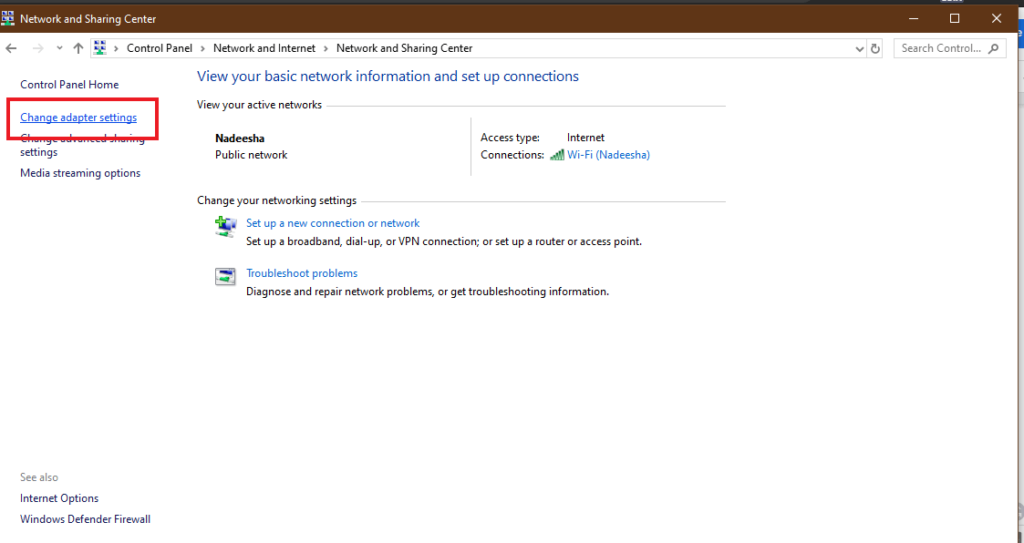Click inside the Search Control Panel field
The image size is (1024, 543).
(940, 48)
